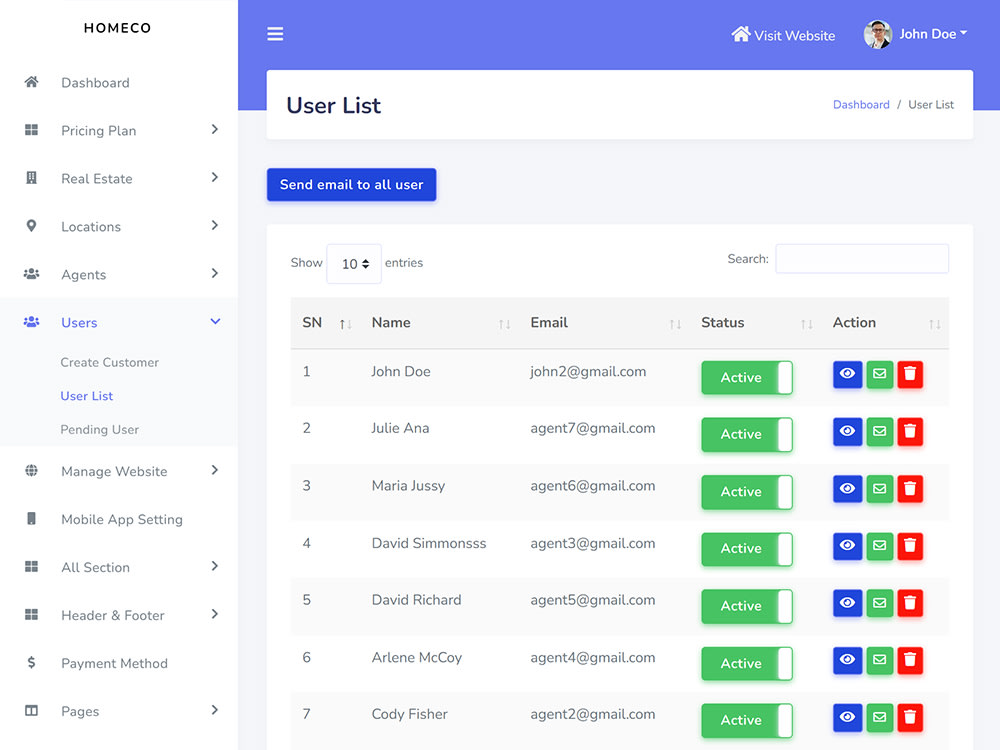Select Create Customer in the sidebar

(111, 362)
